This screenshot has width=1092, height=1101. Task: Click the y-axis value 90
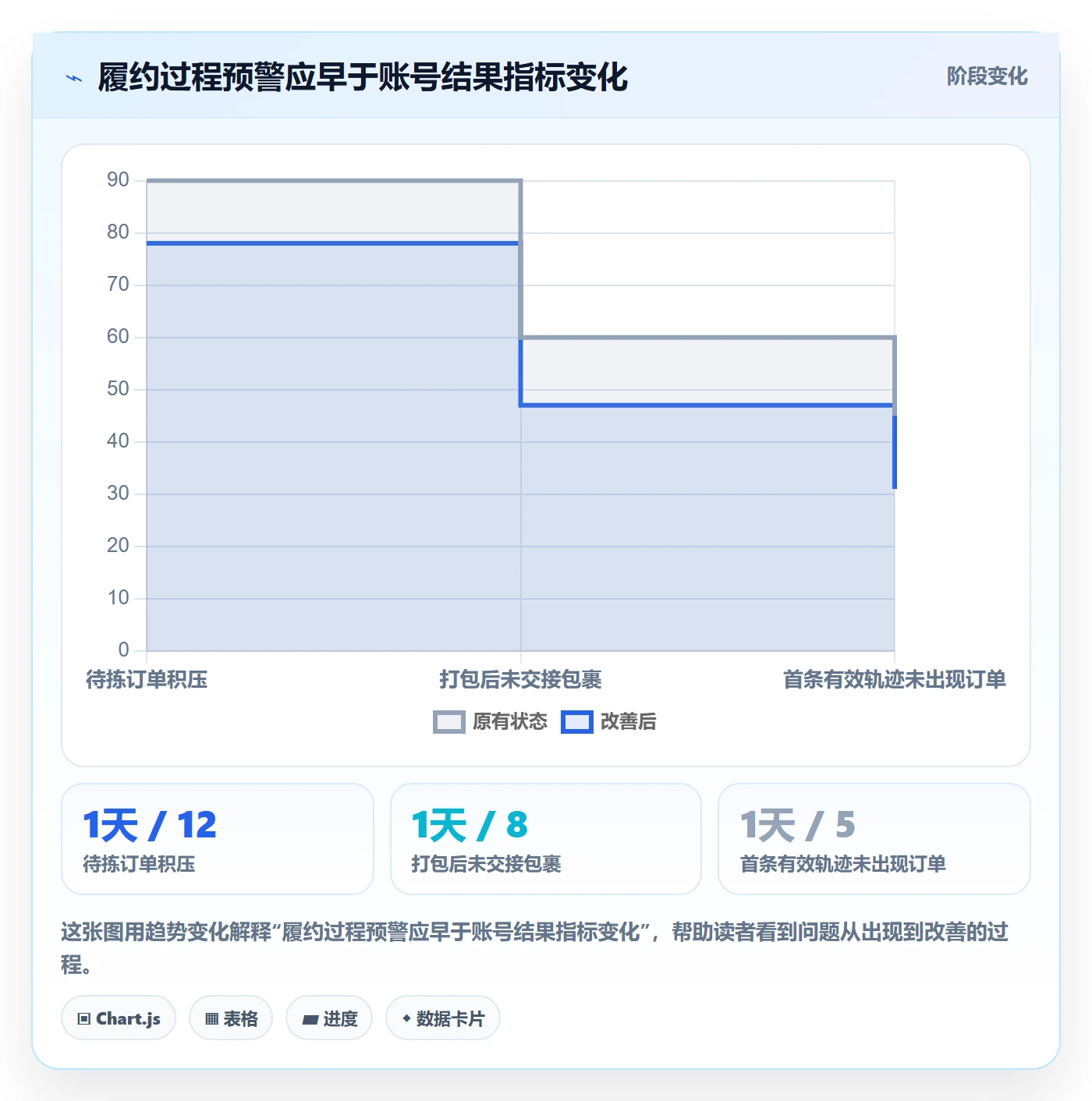(x=118, y=180)
